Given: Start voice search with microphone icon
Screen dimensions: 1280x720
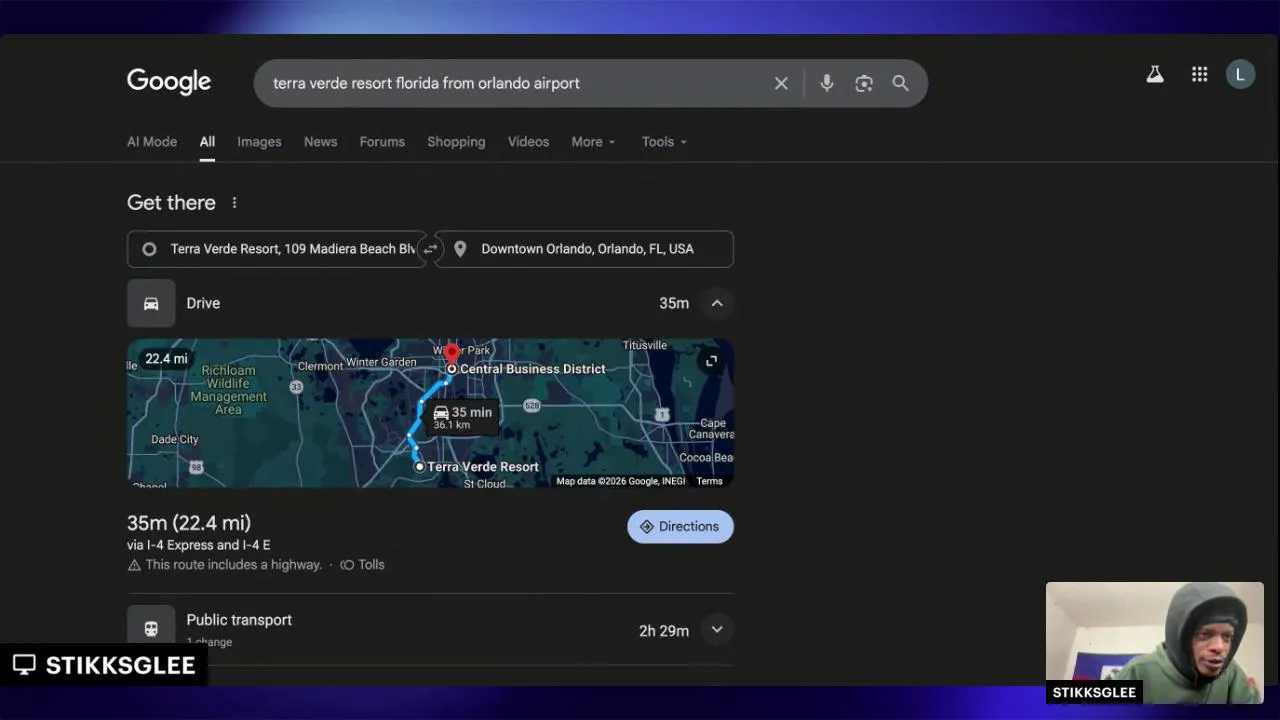Looking at the screenshot, I should pyautogui.click(x=826, y=83).
